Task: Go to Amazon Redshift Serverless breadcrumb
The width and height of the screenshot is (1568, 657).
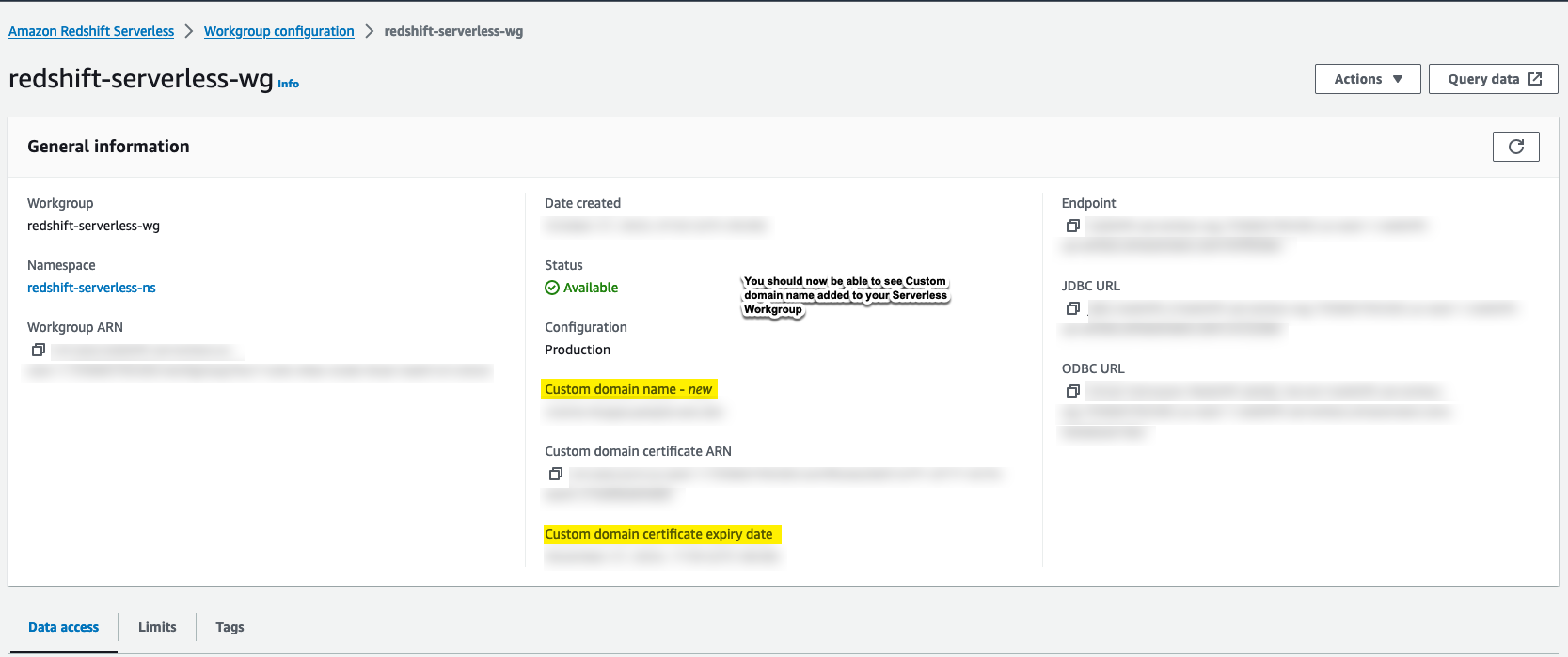Action: (91, 31)
